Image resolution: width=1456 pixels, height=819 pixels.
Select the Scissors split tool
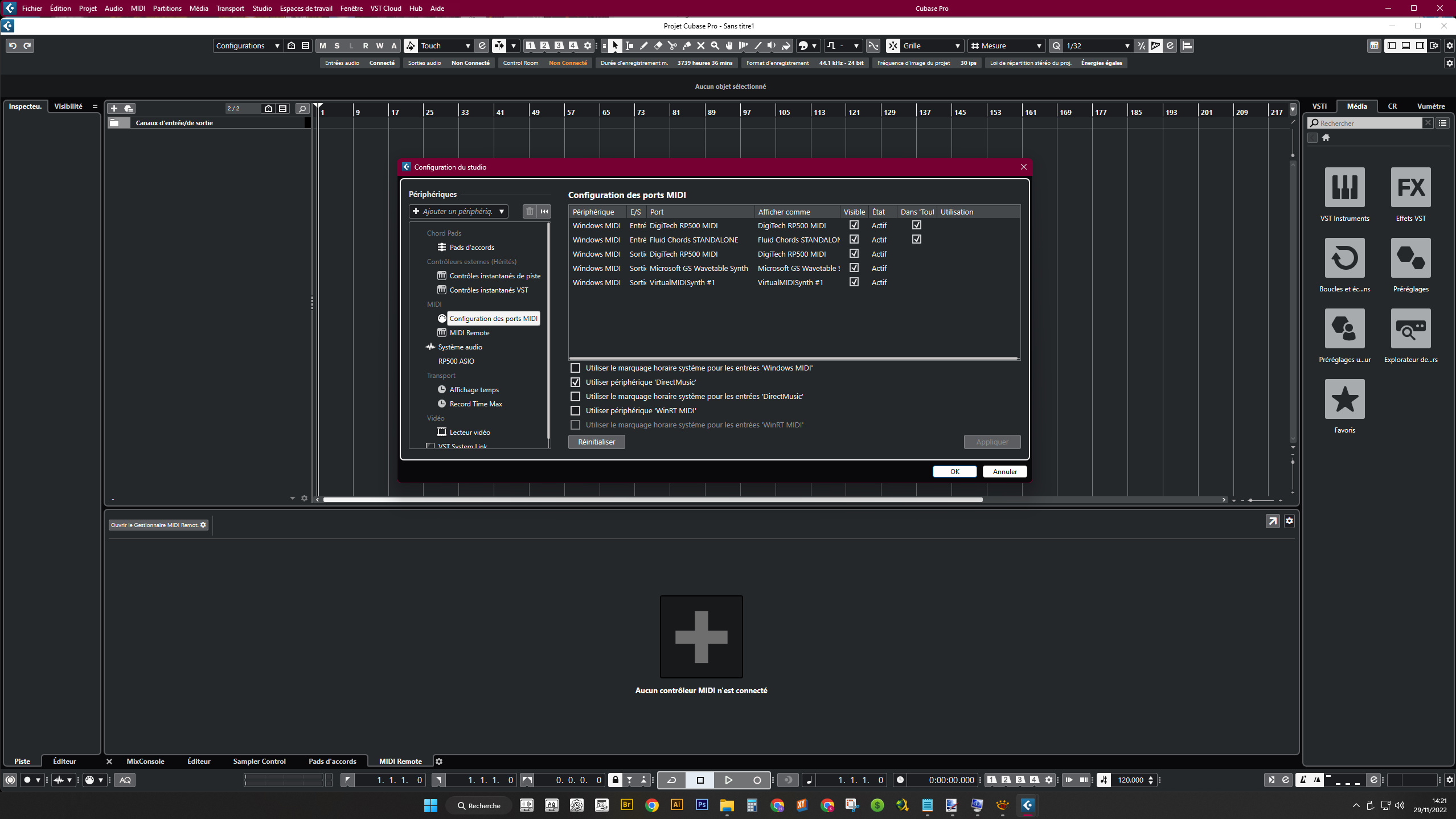tap(672, 46)
